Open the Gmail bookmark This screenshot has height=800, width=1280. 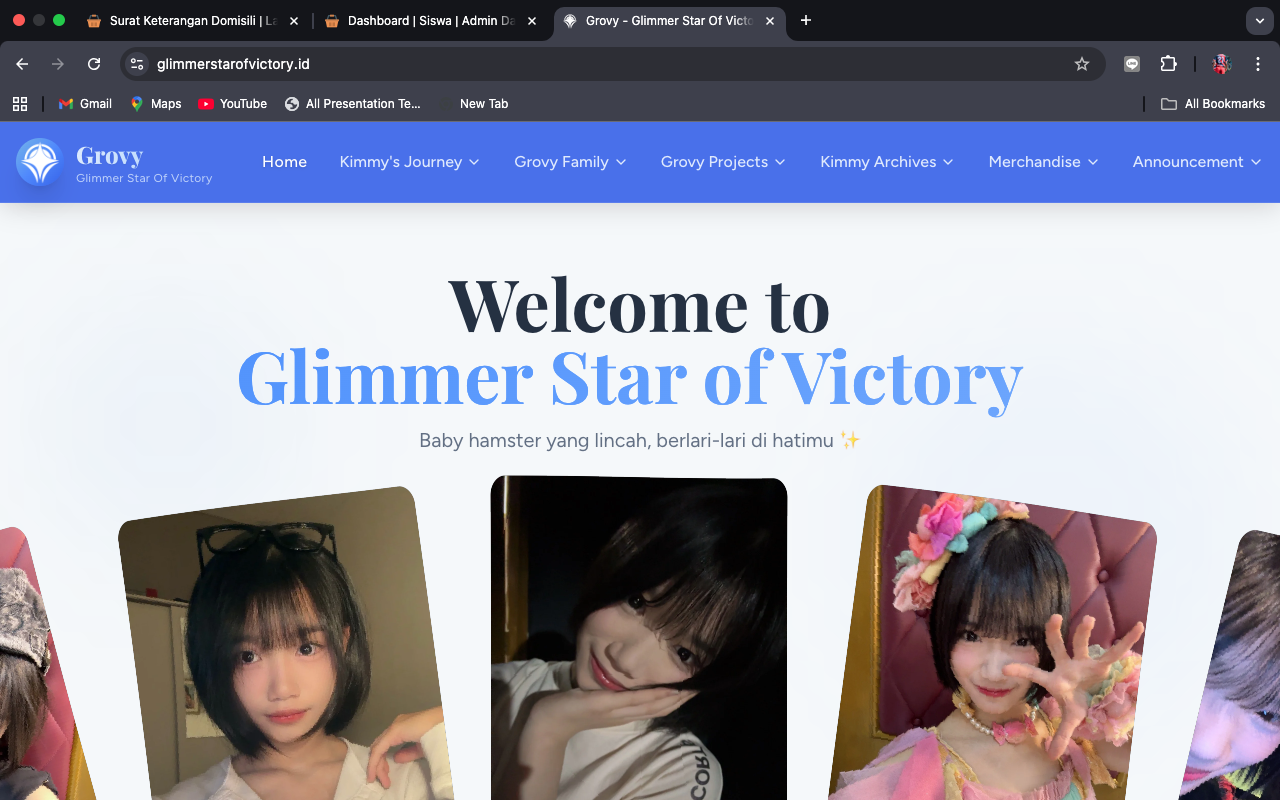[85, 104]
